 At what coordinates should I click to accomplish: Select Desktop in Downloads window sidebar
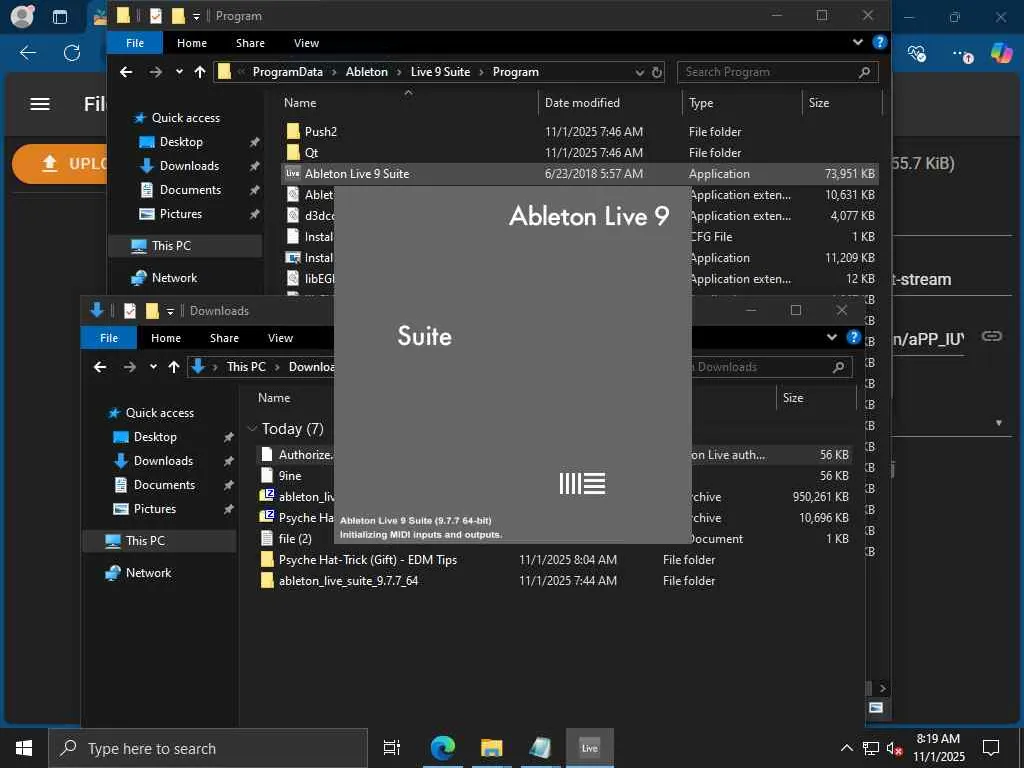155,437
